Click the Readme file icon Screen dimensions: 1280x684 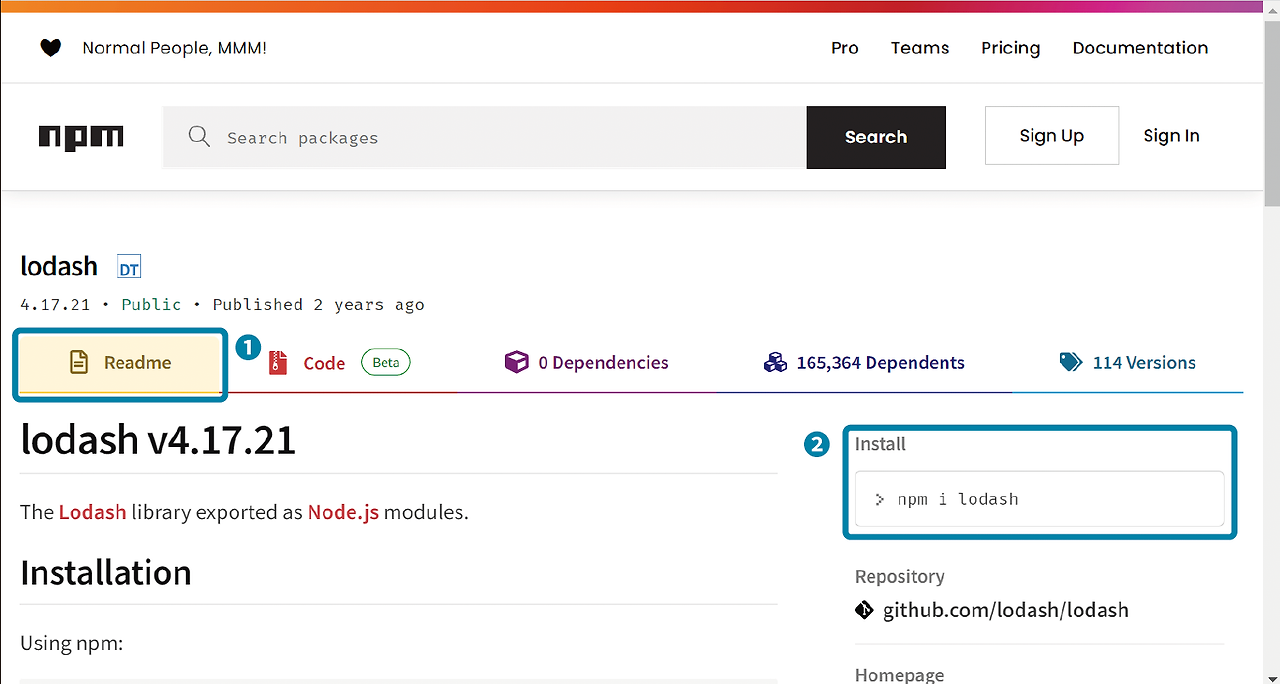tap(79, 362)
